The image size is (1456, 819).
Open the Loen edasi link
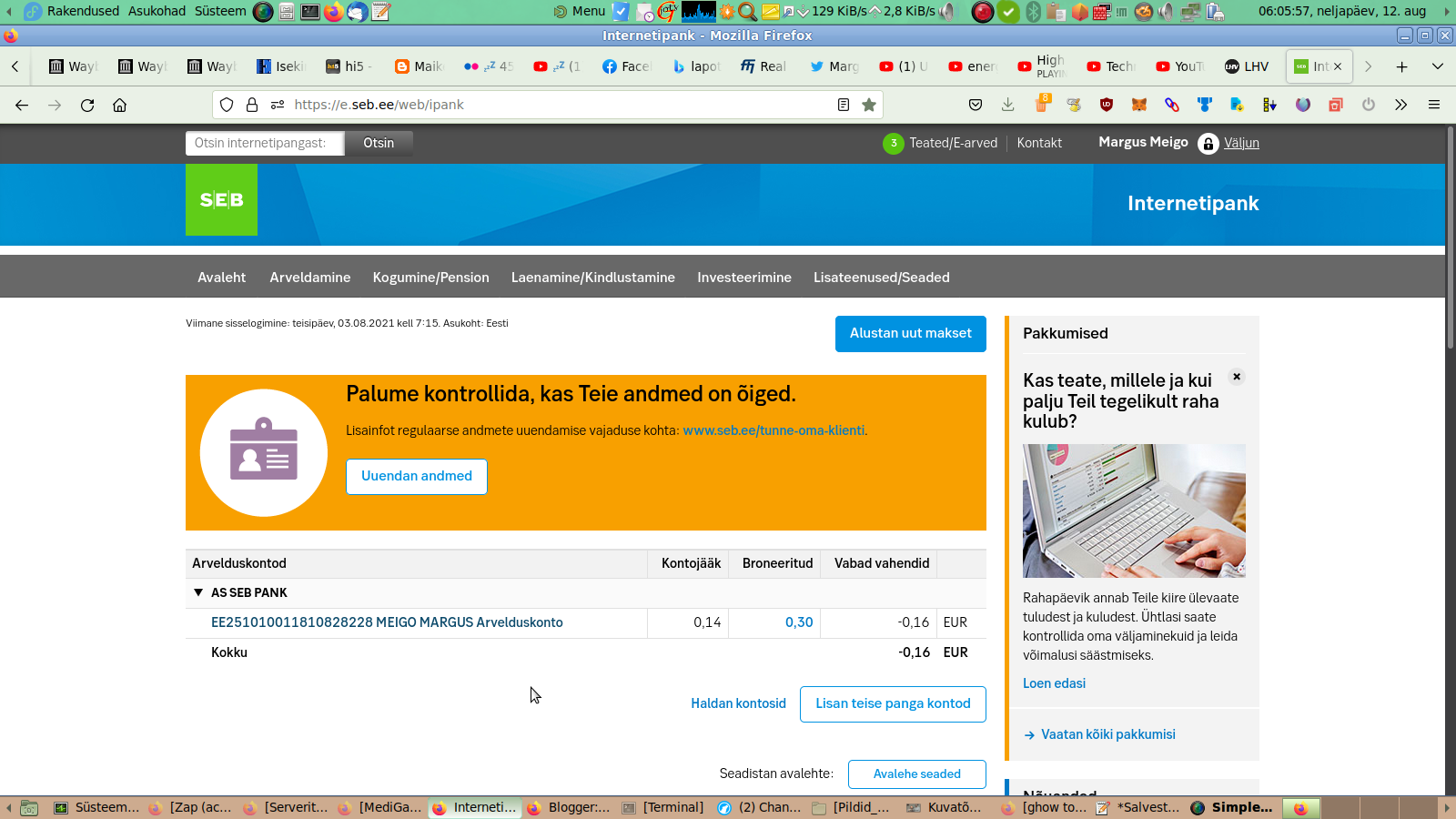1054,683
